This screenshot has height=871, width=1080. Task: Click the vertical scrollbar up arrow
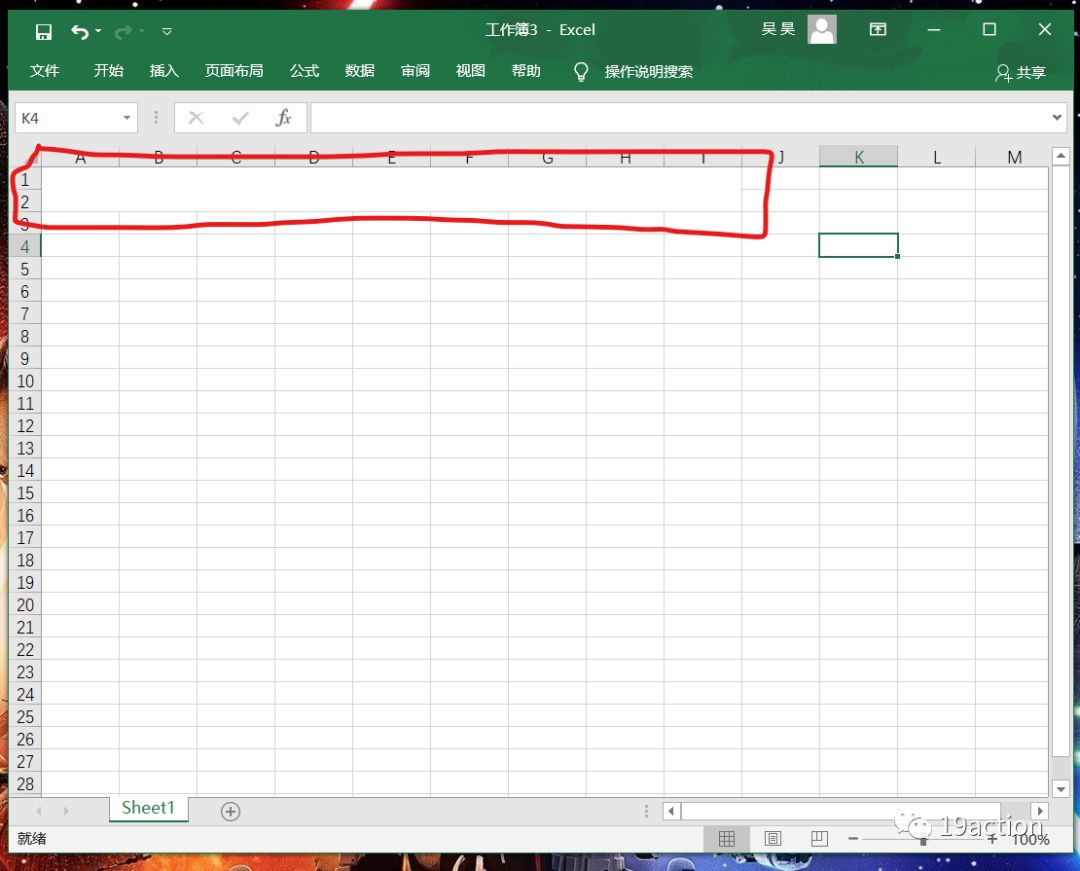[x=1061, y=156]
